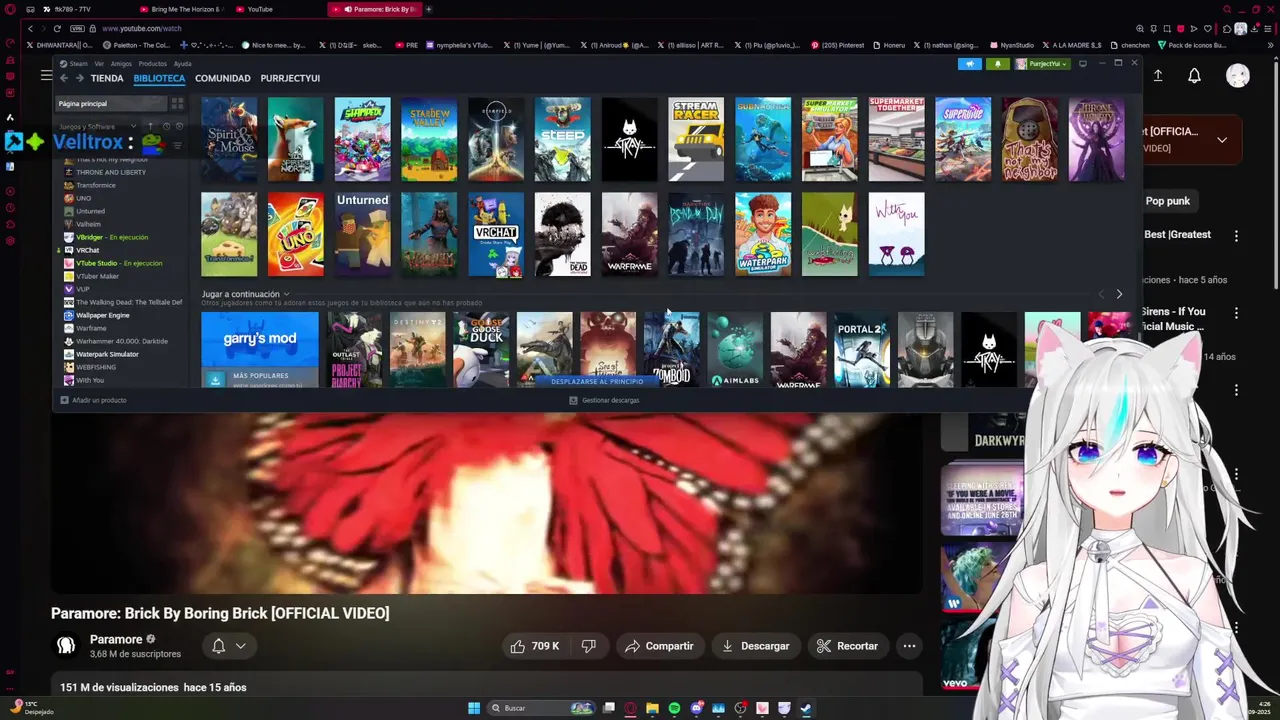
Task: Open the Portal 2 recommended tile
Action: click(861, 349)
